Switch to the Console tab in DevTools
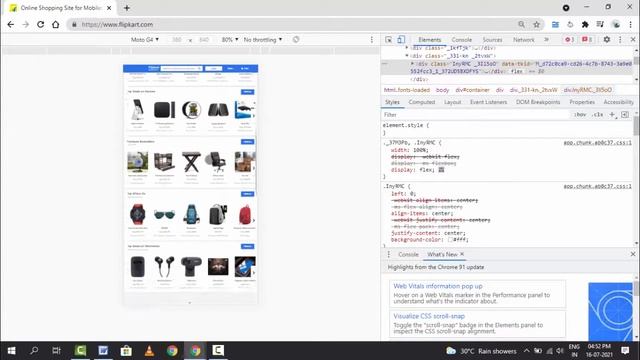Image resolution: width=640 pixels, height=360 pixels. click(462, 40)
